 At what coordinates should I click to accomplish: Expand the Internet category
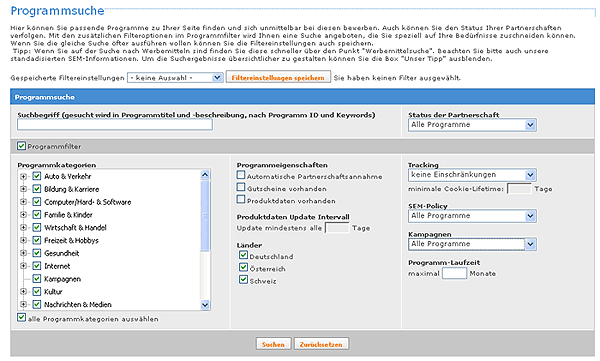pos(23,266)
